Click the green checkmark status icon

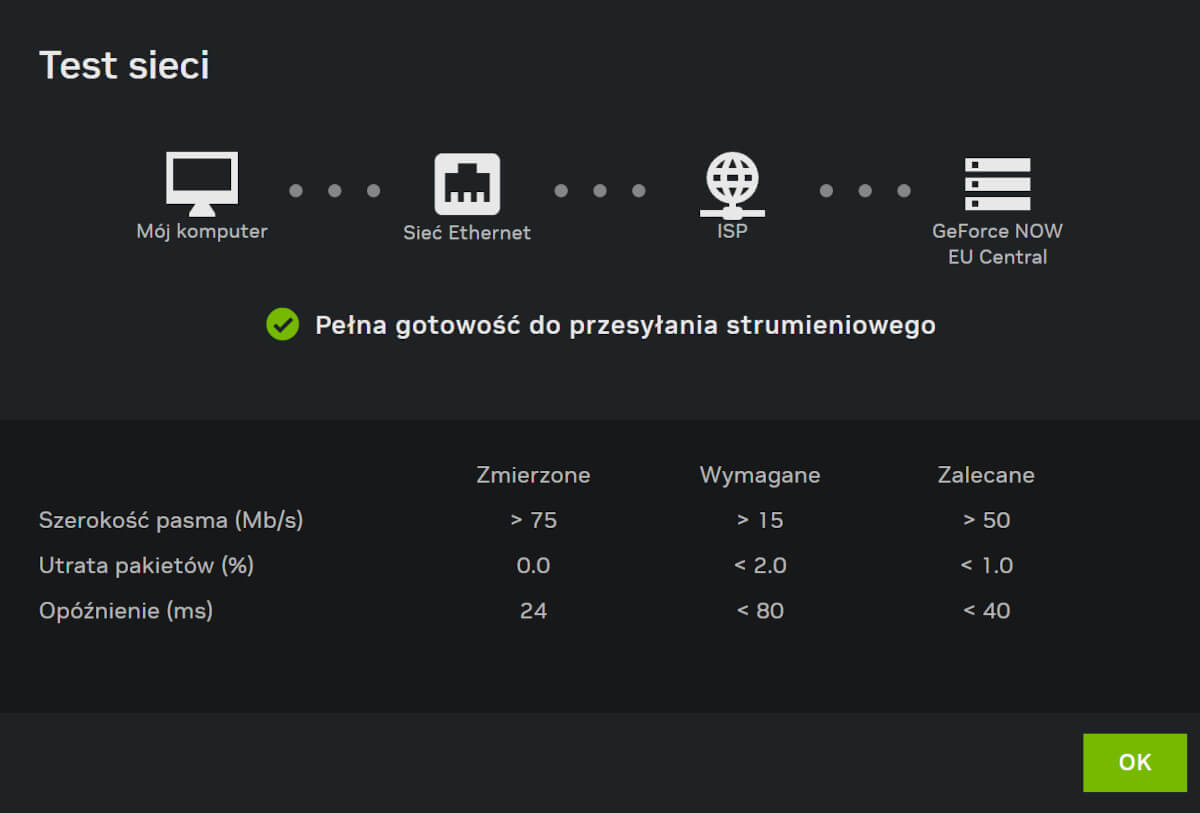[x=282, y=324]
